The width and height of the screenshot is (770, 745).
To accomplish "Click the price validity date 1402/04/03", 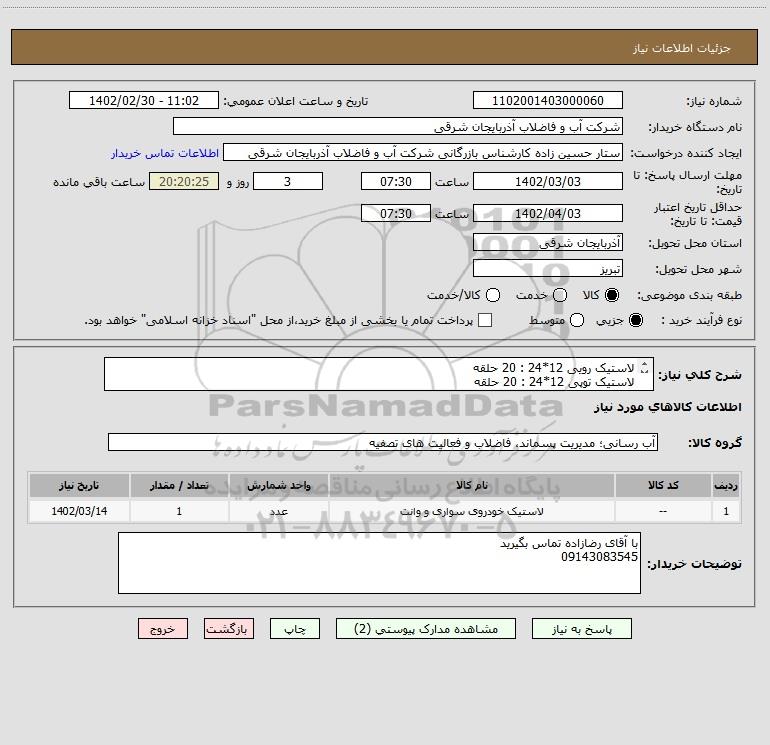I will point(548,213).
